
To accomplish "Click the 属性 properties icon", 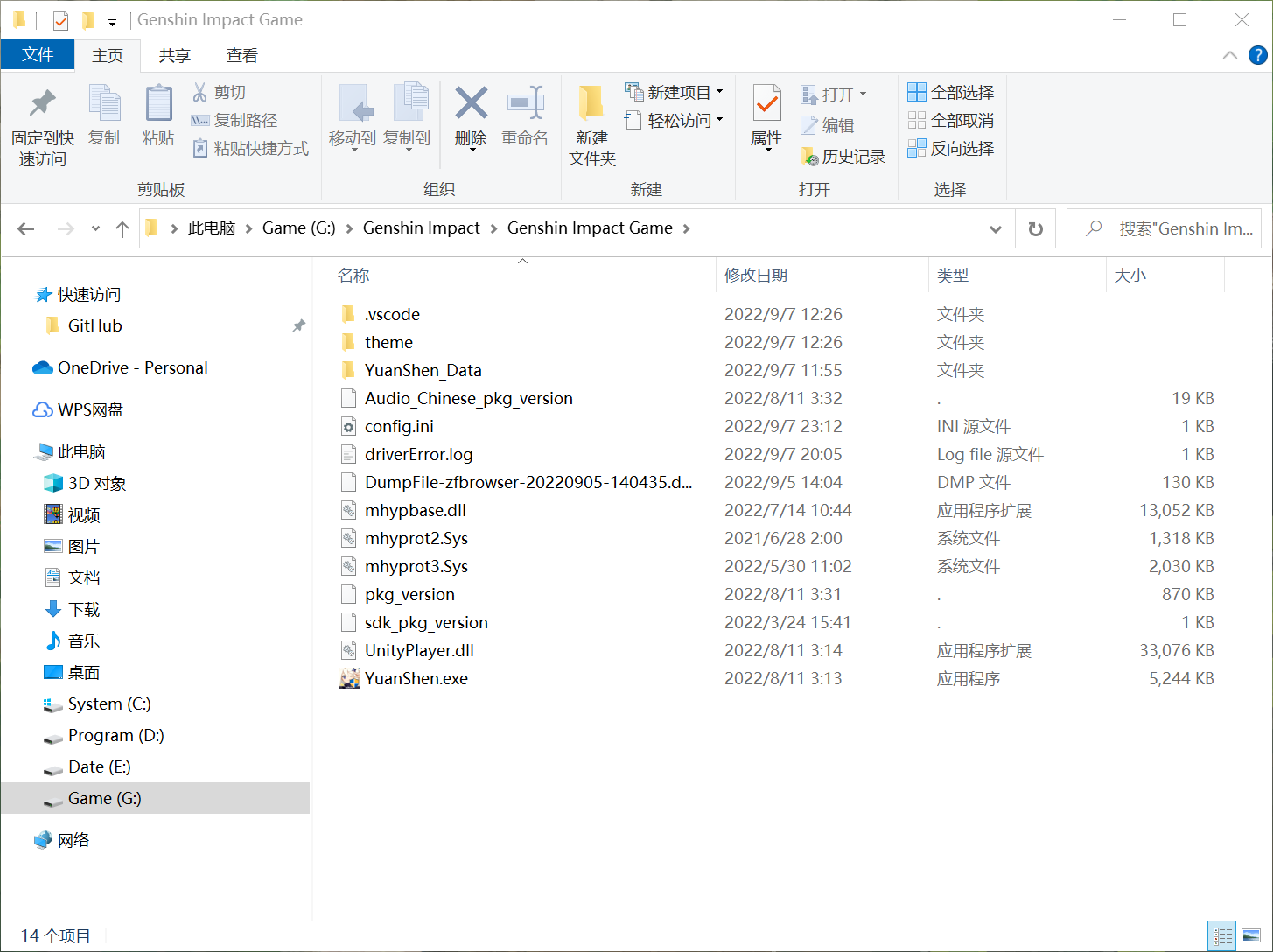I will click(767, 103).
